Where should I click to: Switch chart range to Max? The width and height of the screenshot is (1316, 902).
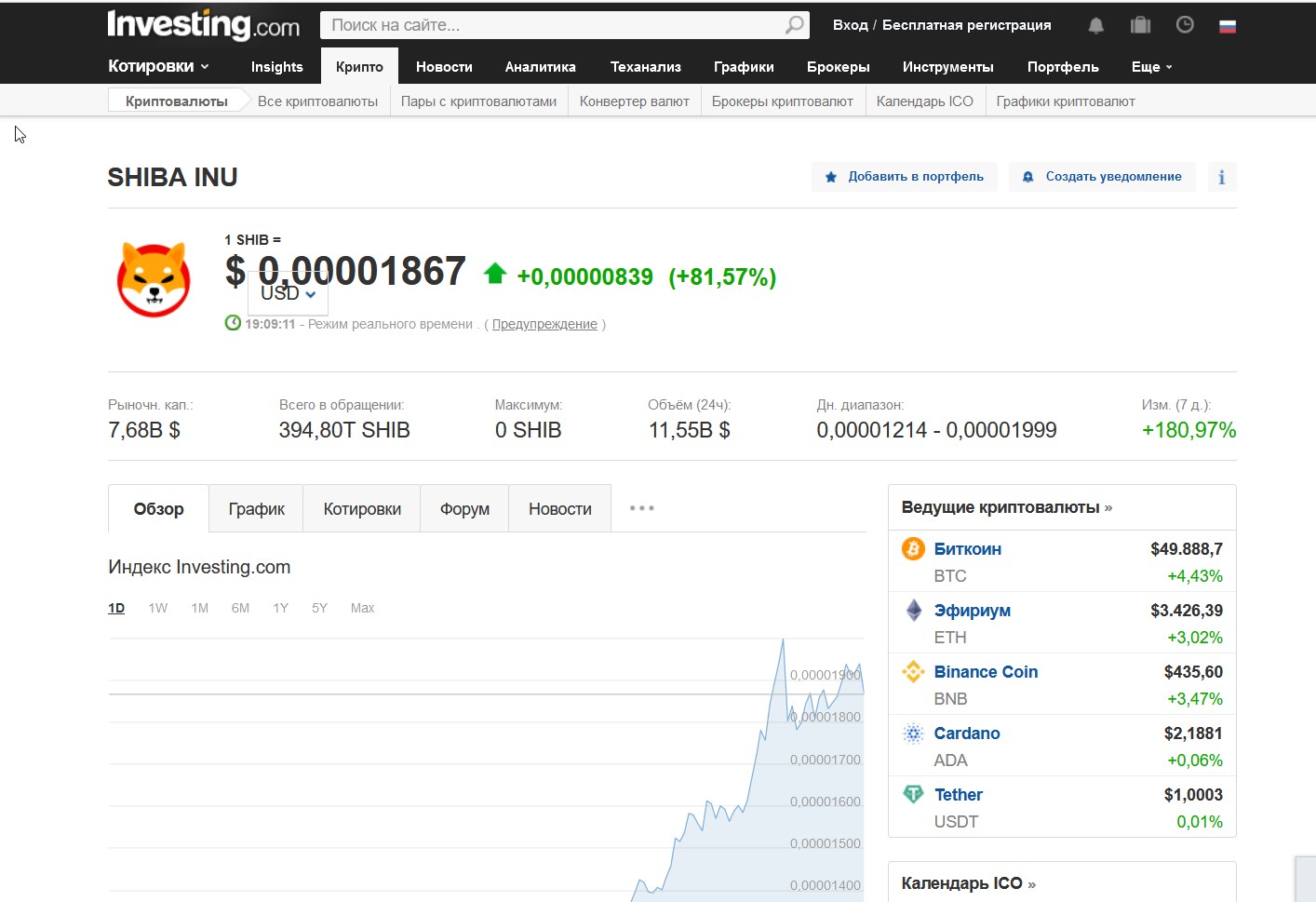tap(362, 608)
